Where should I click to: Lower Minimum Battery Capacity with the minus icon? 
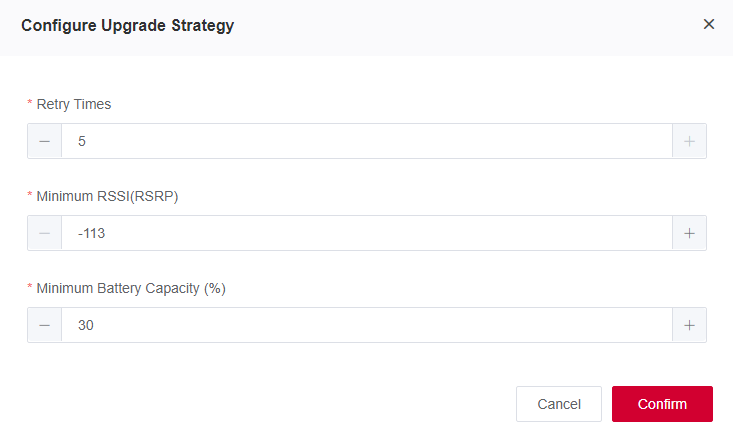44,325
